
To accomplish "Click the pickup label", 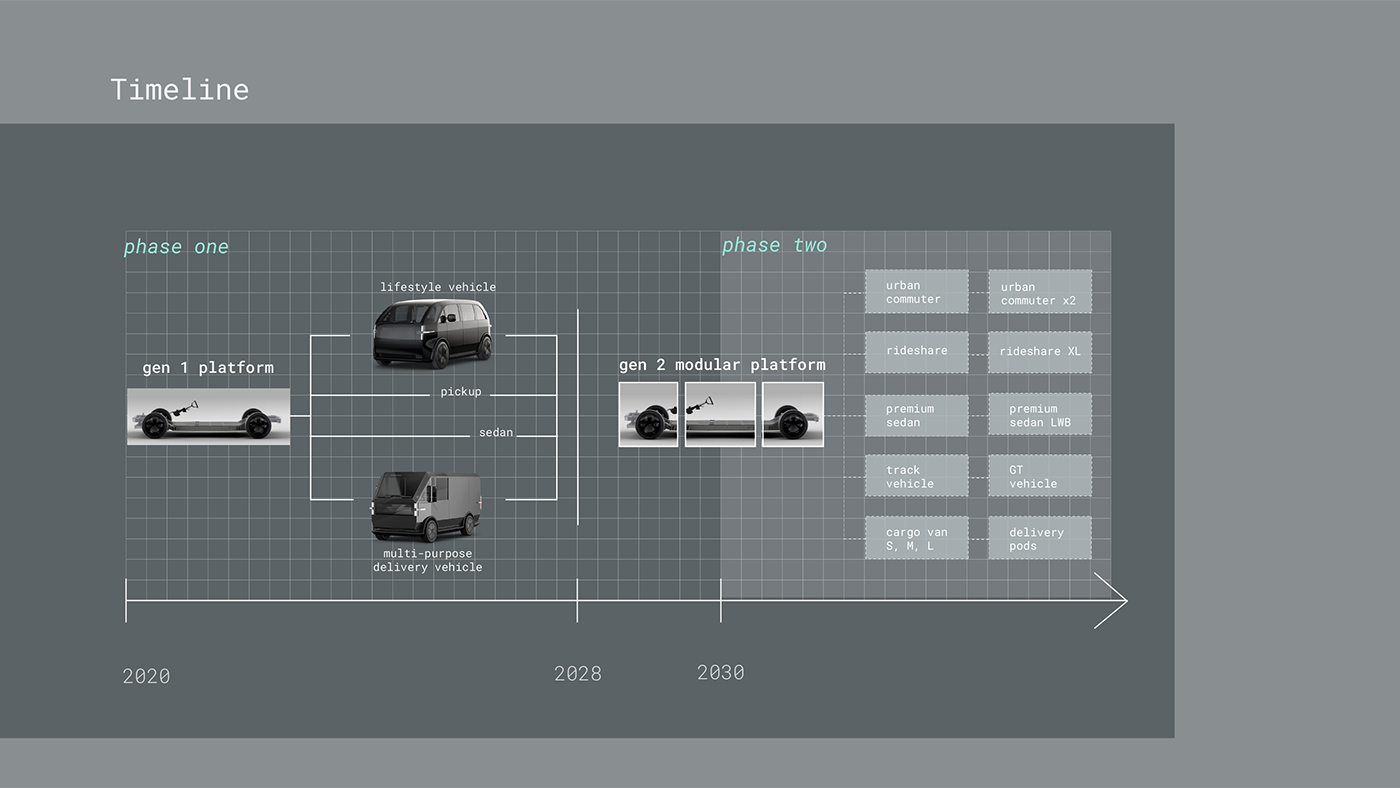I will 461,391.
